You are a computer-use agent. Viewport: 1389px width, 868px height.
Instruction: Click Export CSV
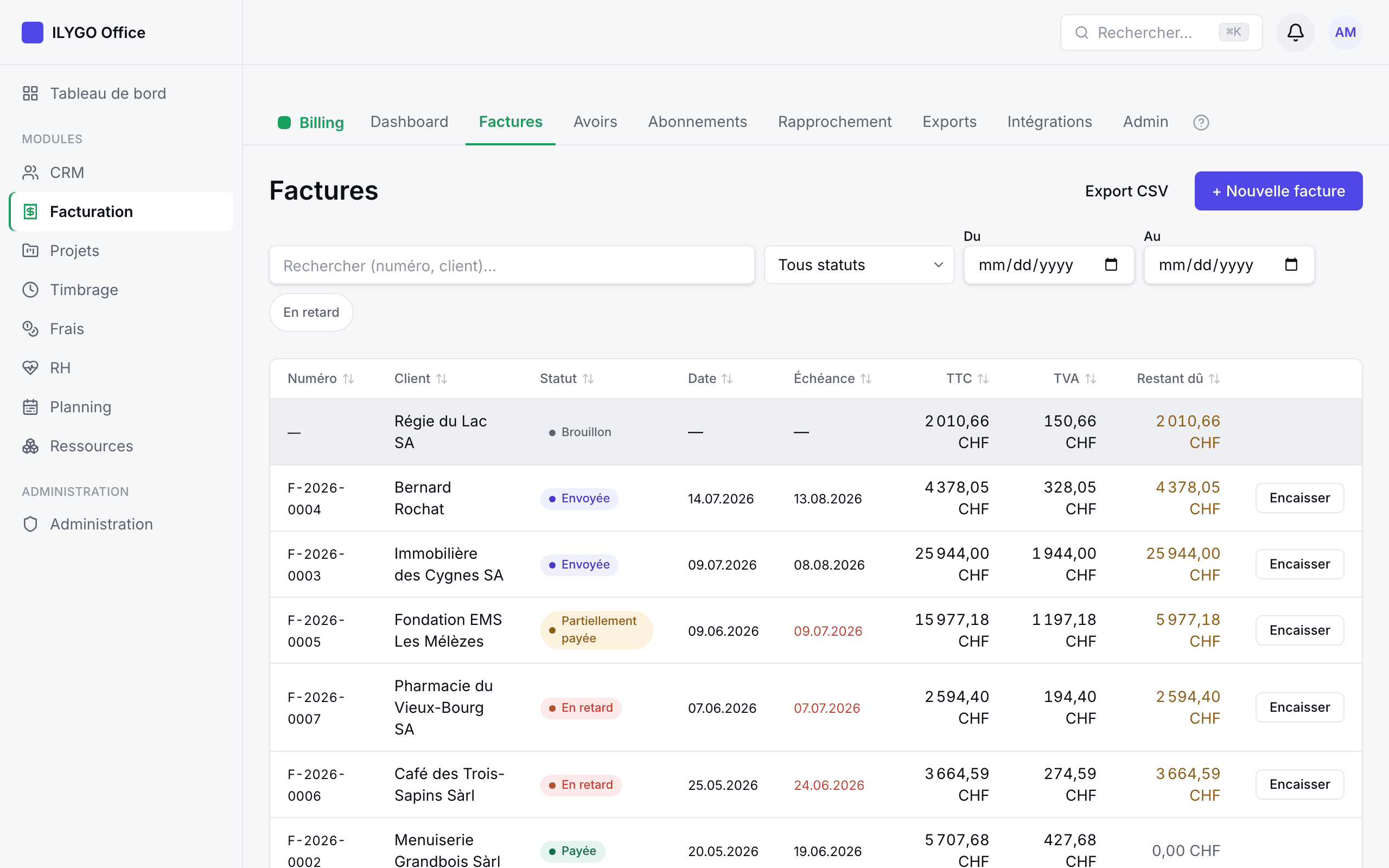pos(1126,191)
